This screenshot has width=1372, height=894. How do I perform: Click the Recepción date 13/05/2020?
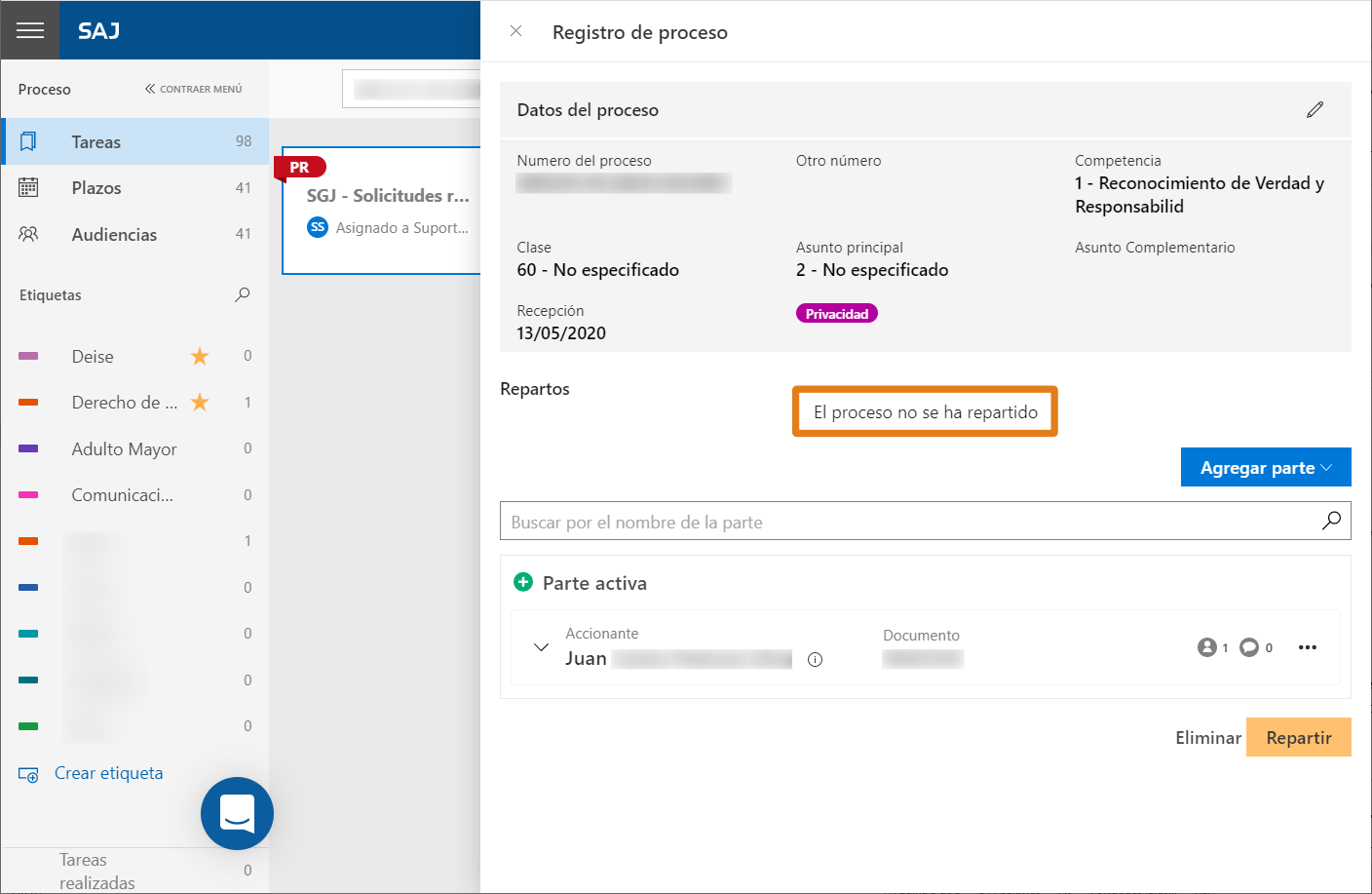click(x=561, y=333)
